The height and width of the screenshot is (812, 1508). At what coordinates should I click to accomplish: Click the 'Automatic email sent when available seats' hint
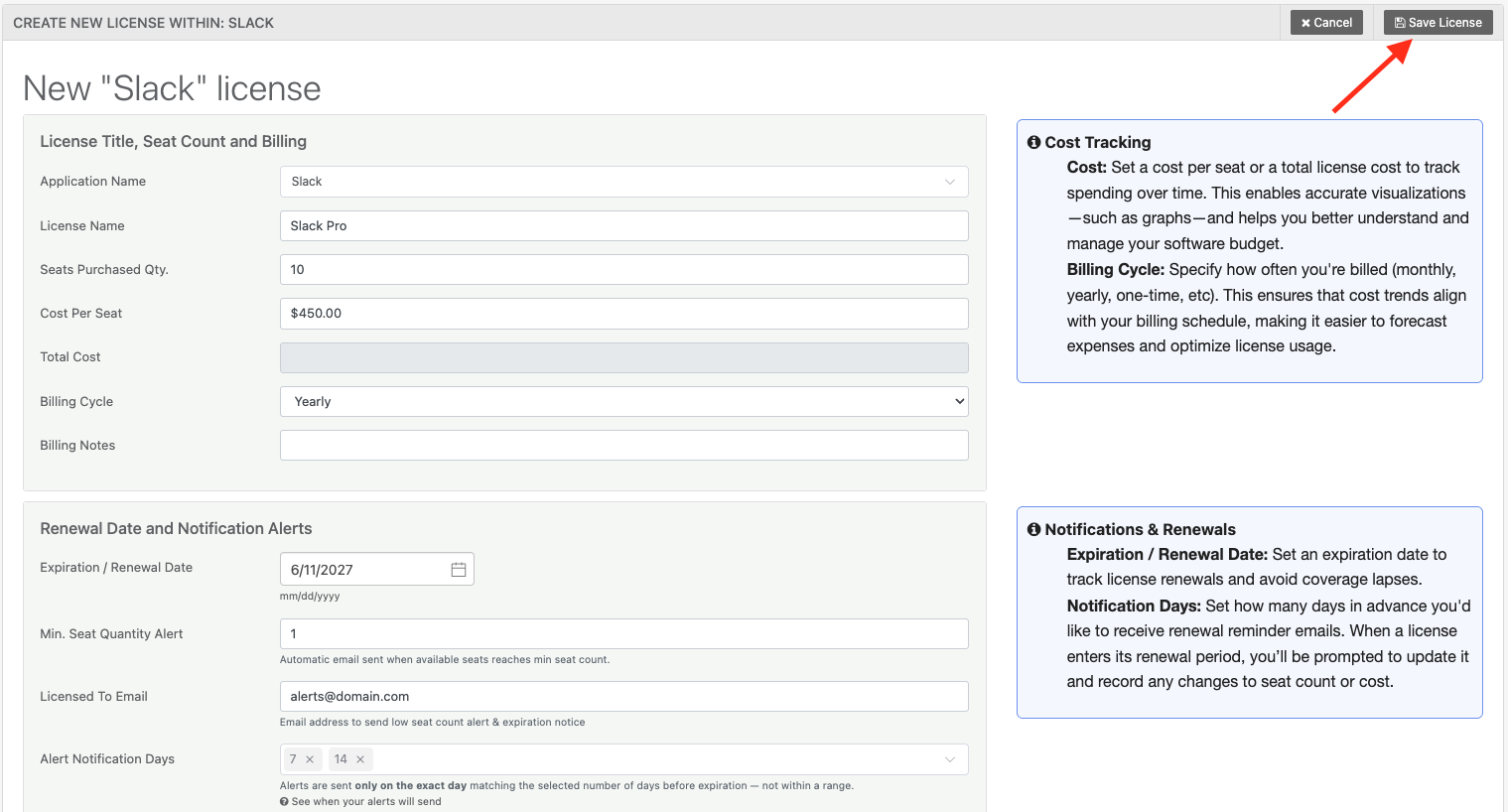(x=445, y=659)
